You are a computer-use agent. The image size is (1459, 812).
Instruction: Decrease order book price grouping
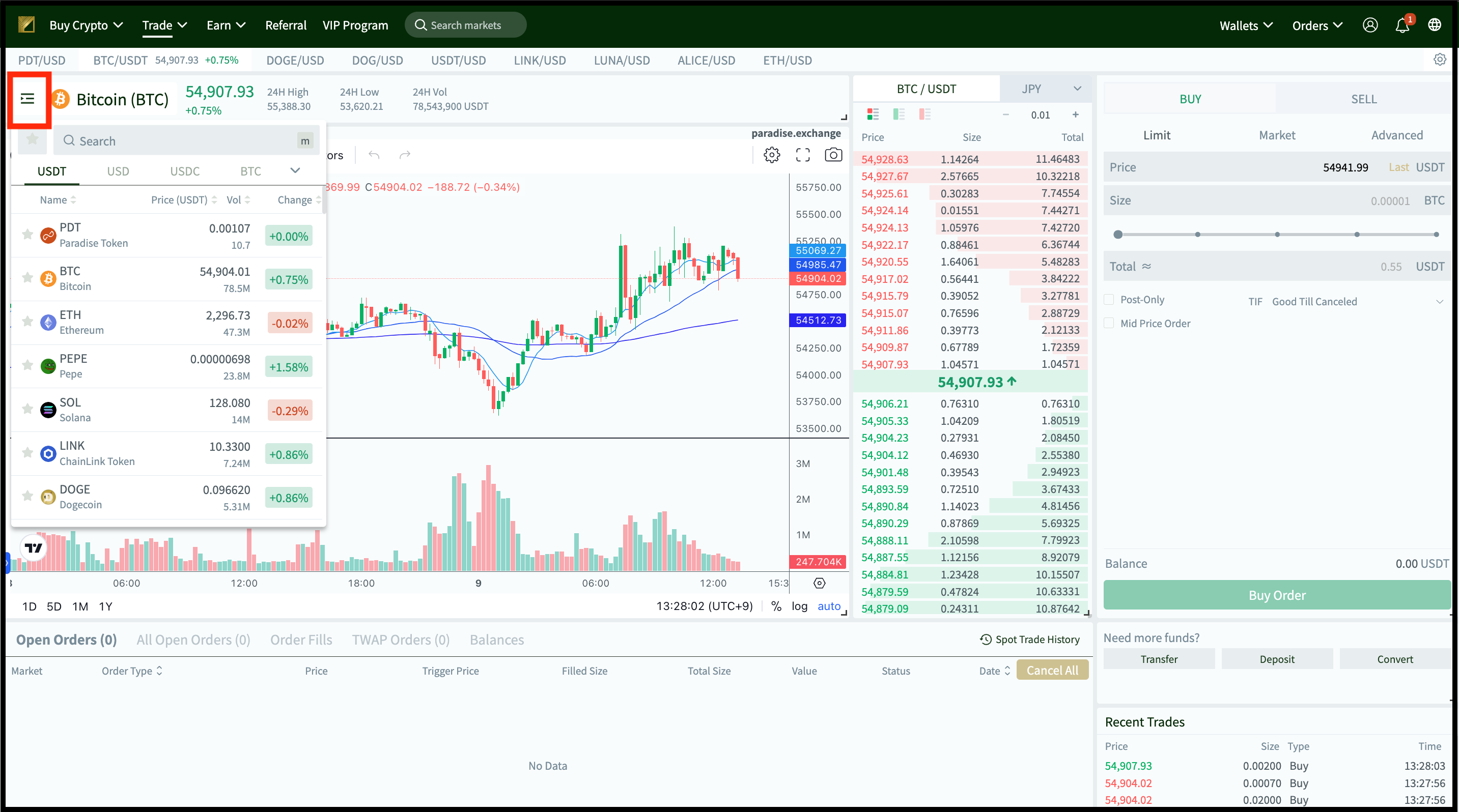pos(1006,115)
